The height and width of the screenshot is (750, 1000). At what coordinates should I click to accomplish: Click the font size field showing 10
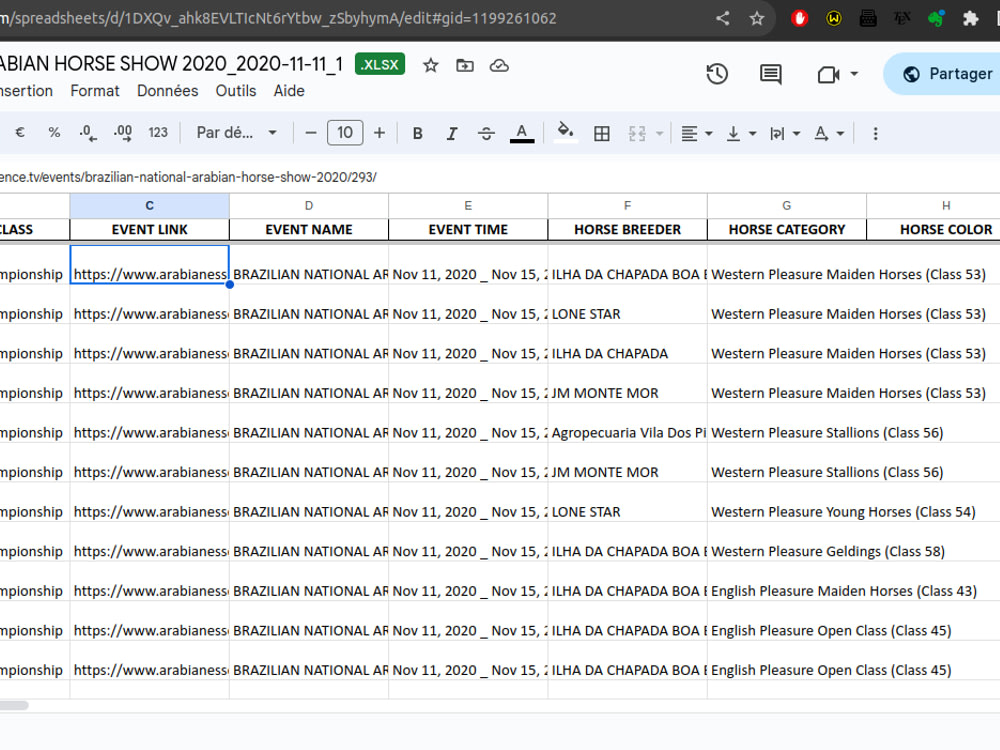345,133
